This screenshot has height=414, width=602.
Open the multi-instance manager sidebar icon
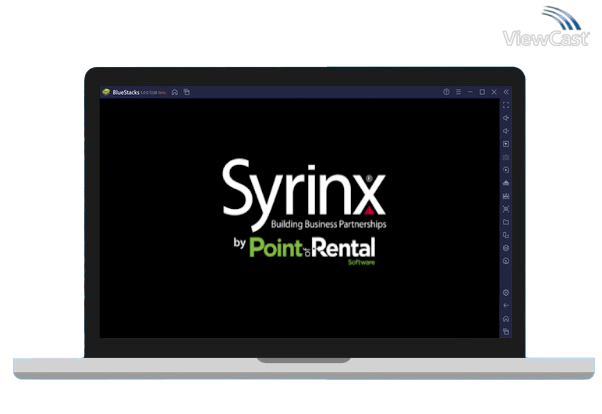tap(506, 235)
